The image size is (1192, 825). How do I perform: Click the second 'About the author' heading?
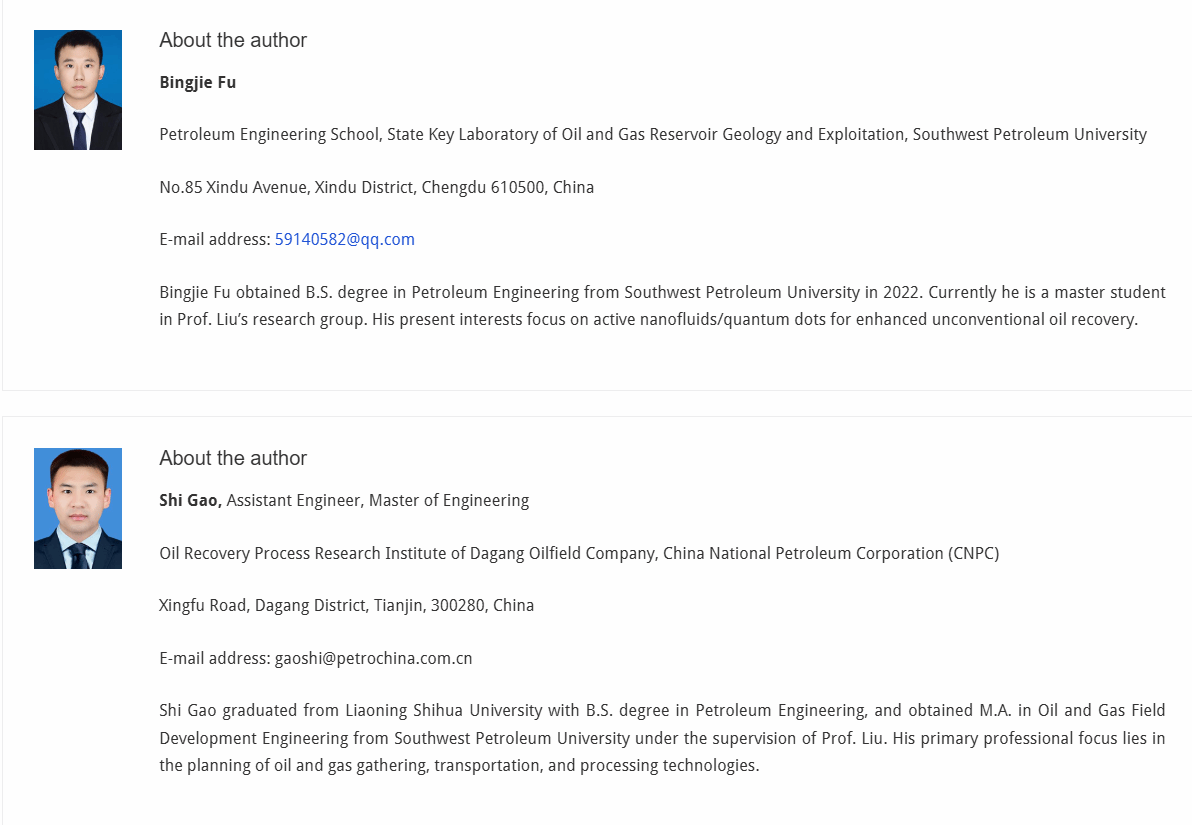(233, 459)
